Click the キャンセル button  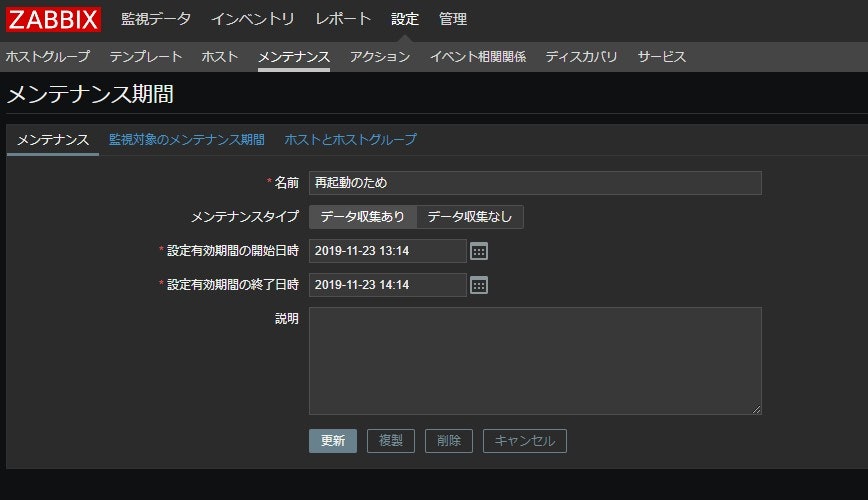(x=525, y=441)
